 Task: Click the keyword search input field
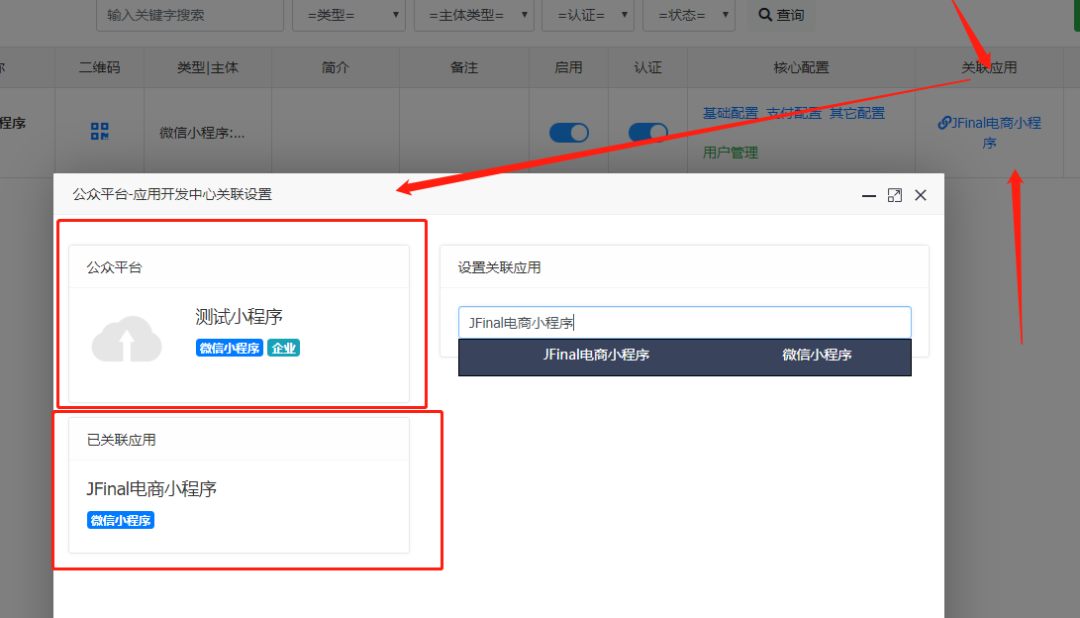188,15
